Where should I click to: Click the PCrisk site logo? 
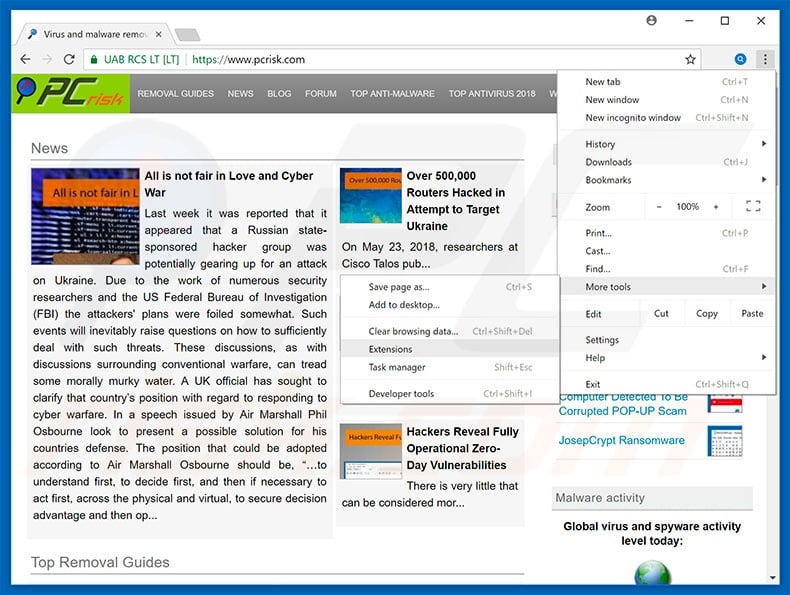coord(71,93)
